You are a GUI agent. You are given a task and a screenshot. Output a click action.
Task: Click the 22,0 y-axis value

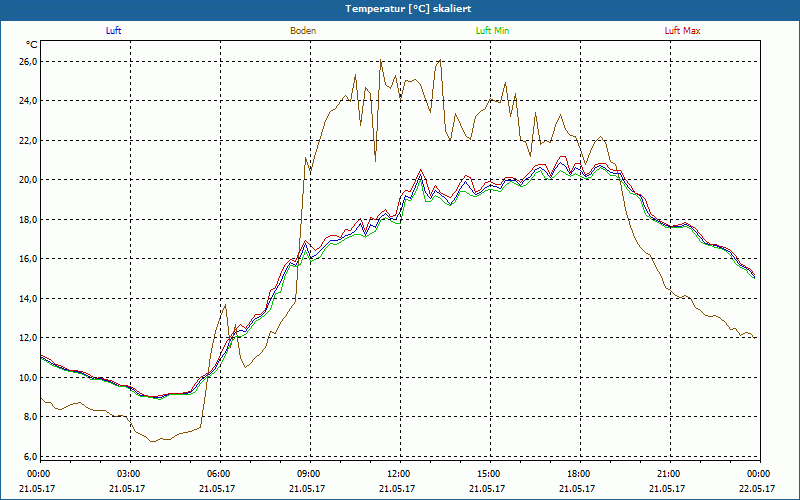(28, 140)
